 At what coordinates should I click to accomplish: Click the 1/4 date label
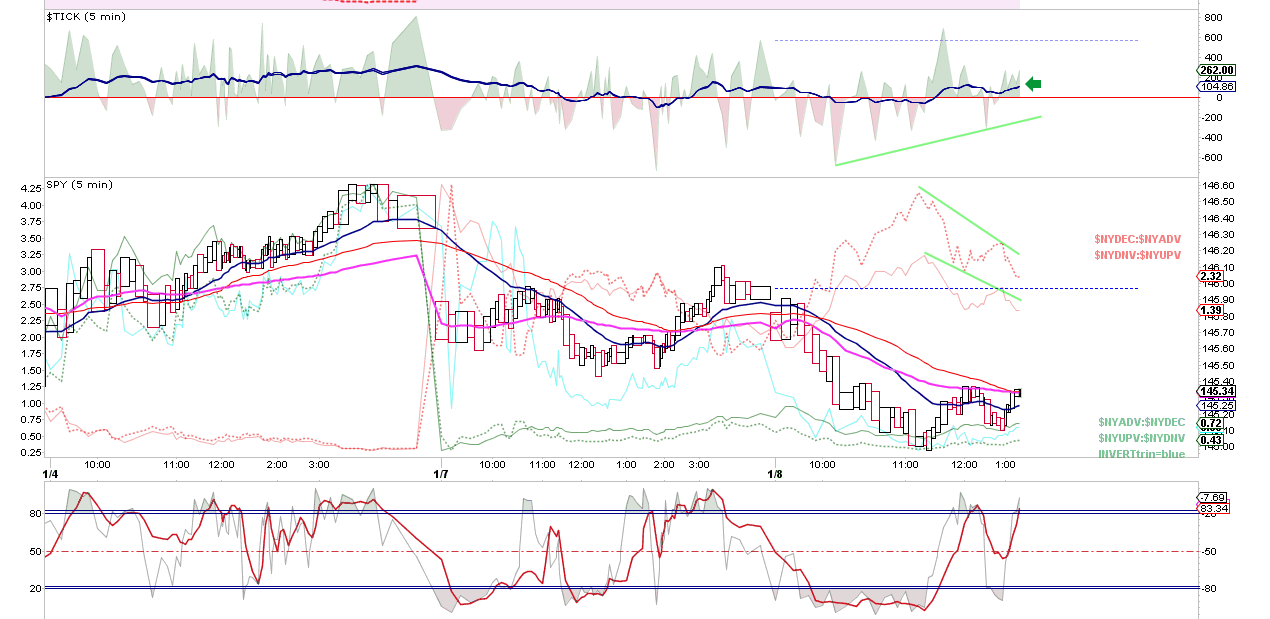[x=51, y=472]
